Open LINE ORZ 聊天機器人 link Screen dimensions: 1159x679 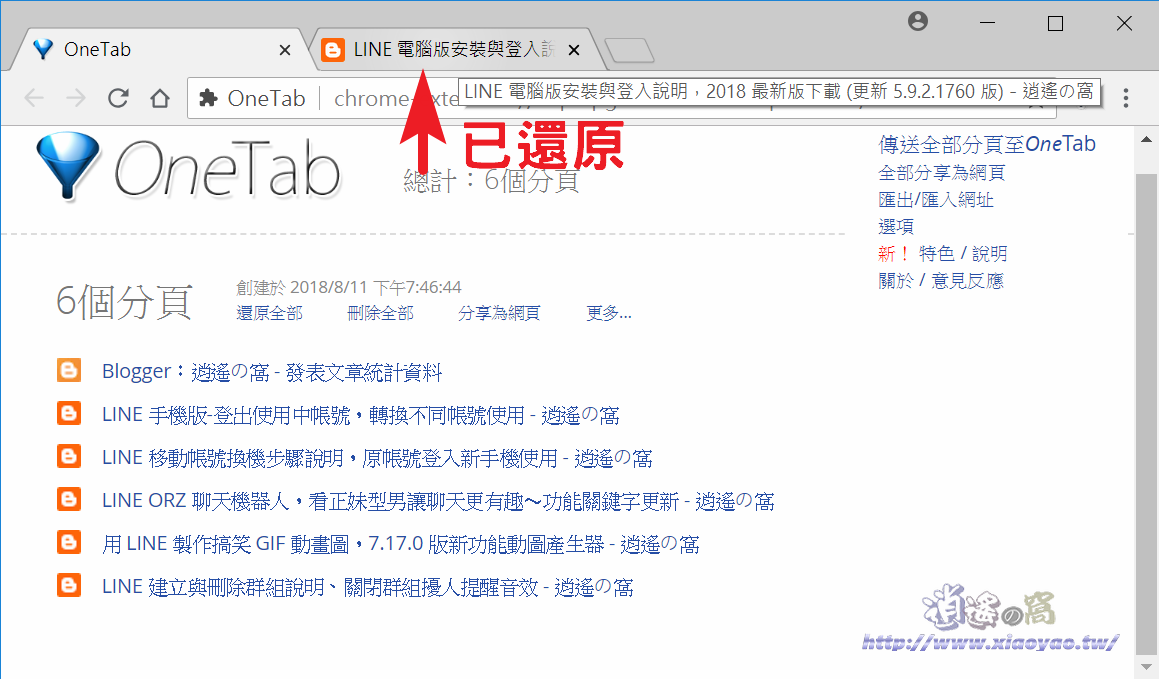(x=438, y=501)
